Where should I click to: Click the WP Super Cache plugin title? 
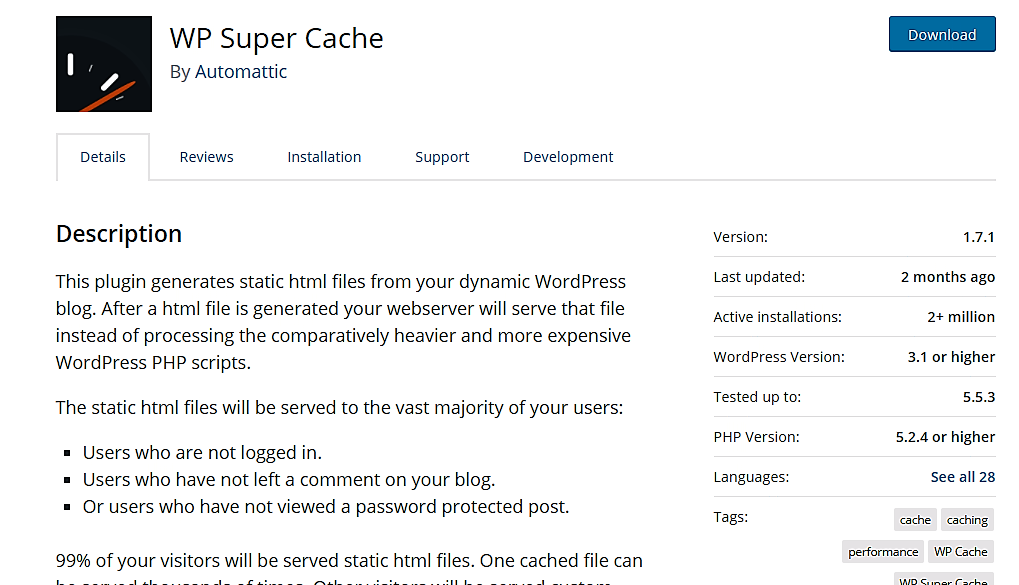point(277,39)
